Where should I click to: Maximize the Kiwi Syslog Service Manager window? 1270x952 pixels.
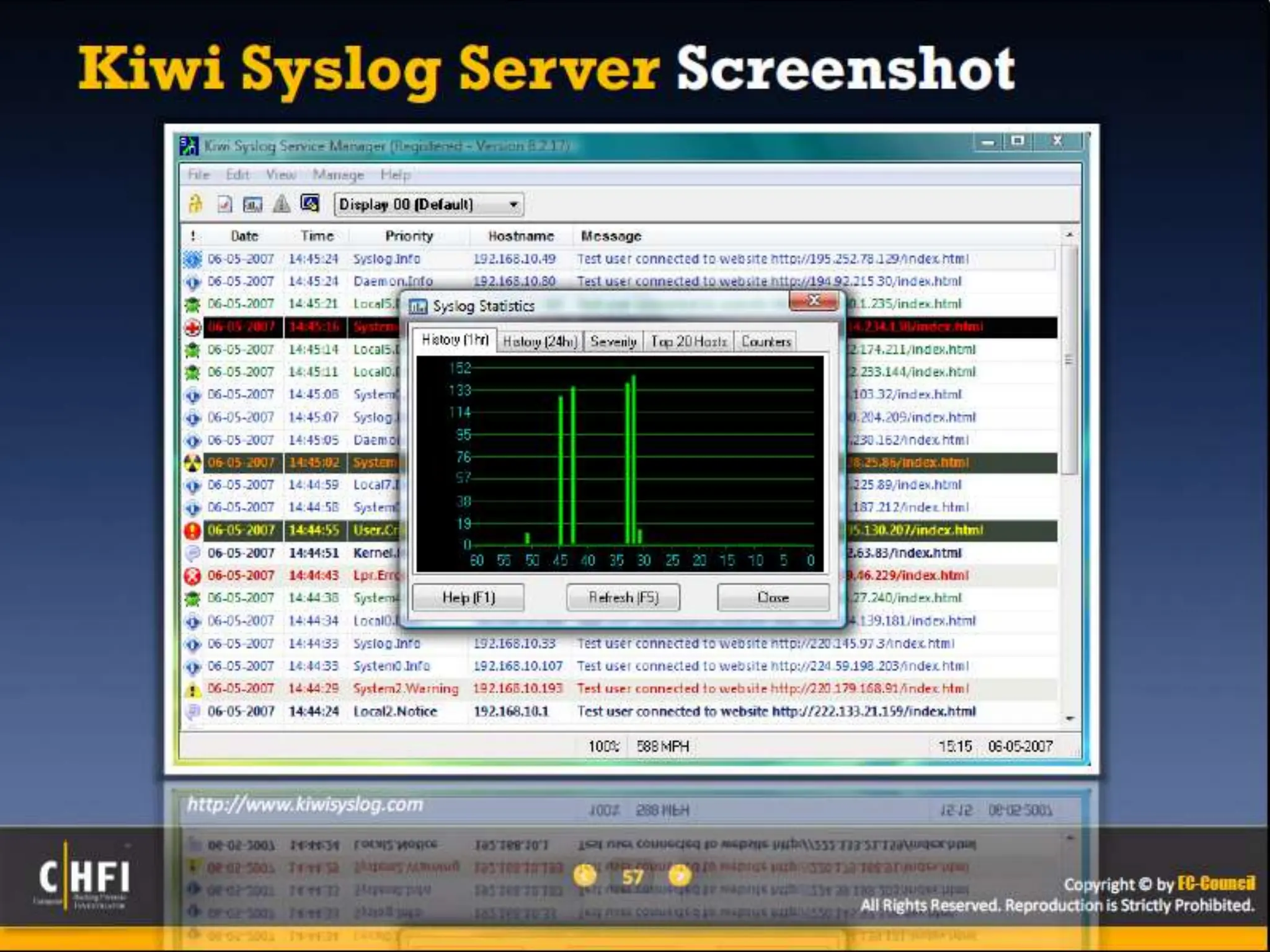pyautogui.click(x=1018, y=141)
